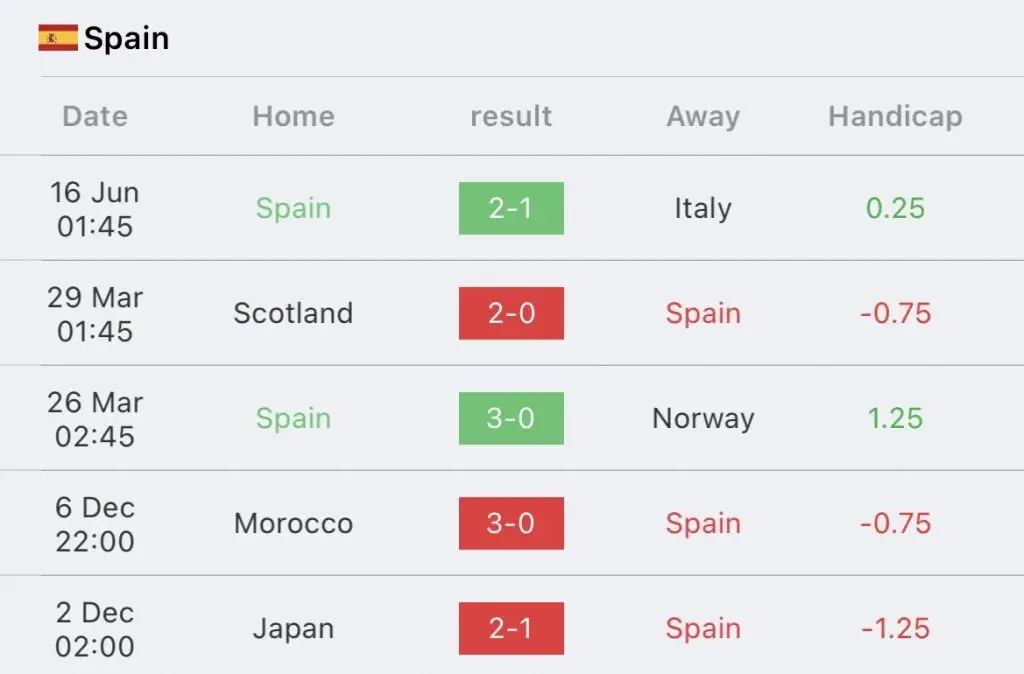Click the Italy away team name

tap(703, 209)
